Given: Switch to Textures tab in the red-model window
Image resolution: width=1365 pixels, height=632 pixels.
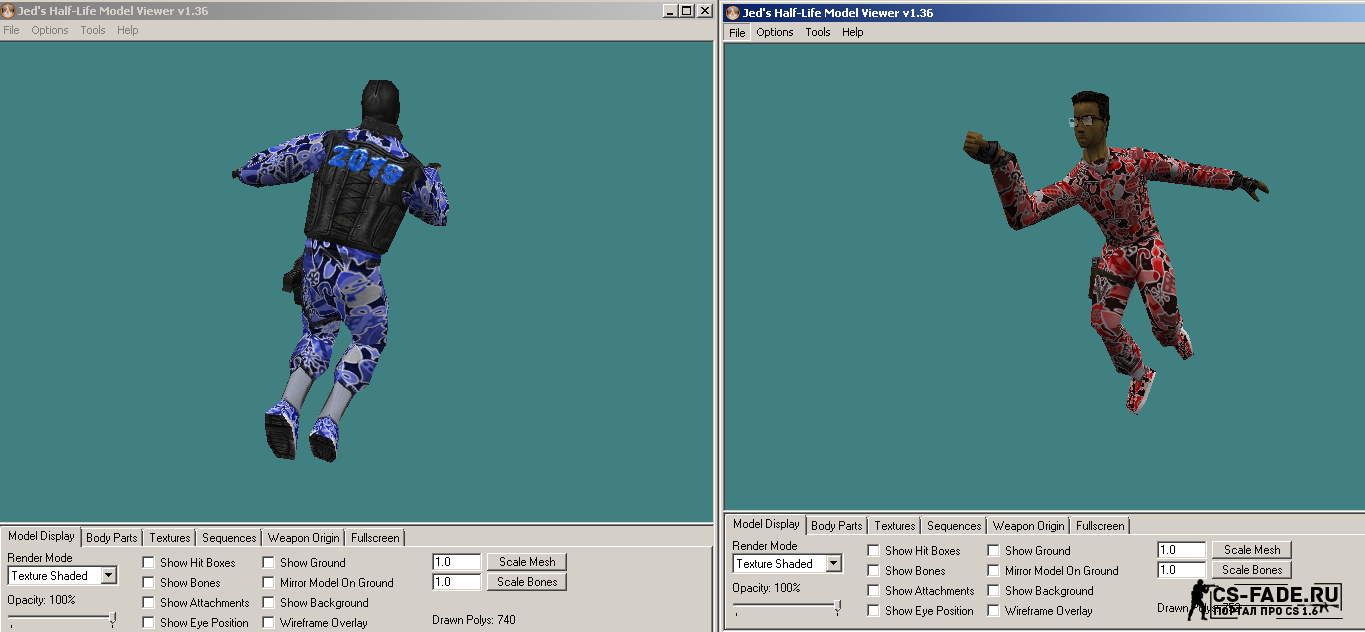Looking at the screenshot, I should [x=895, y=526].
